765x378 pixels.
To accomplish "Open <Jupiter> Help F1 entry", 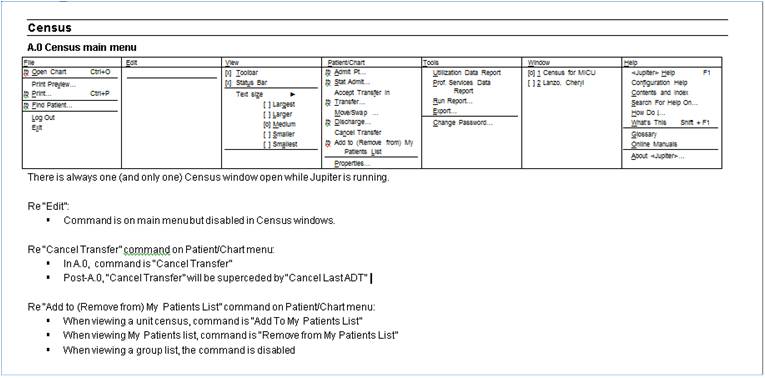I will [670, 72].
